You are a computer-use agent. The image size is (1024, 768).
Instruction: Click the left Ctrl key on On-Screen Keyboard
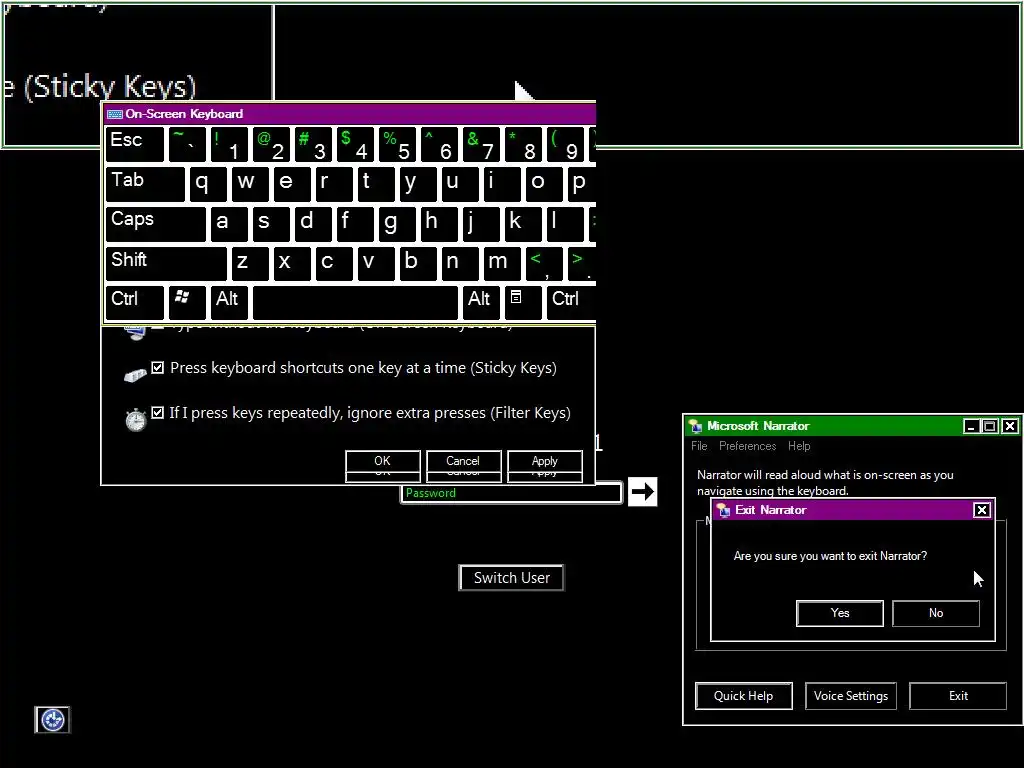tap(135, 302)
